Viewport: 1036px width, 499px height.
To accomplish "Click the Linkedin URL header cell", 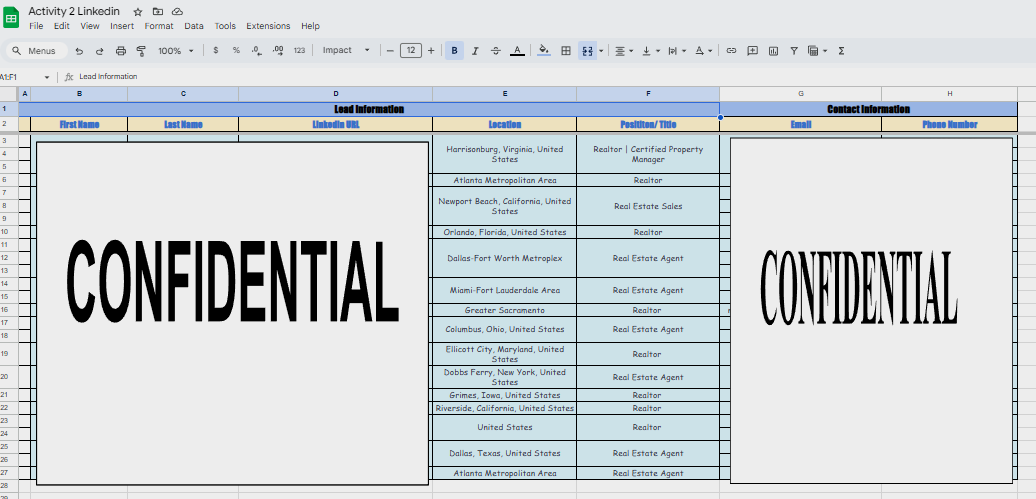I will pos(336,124).
